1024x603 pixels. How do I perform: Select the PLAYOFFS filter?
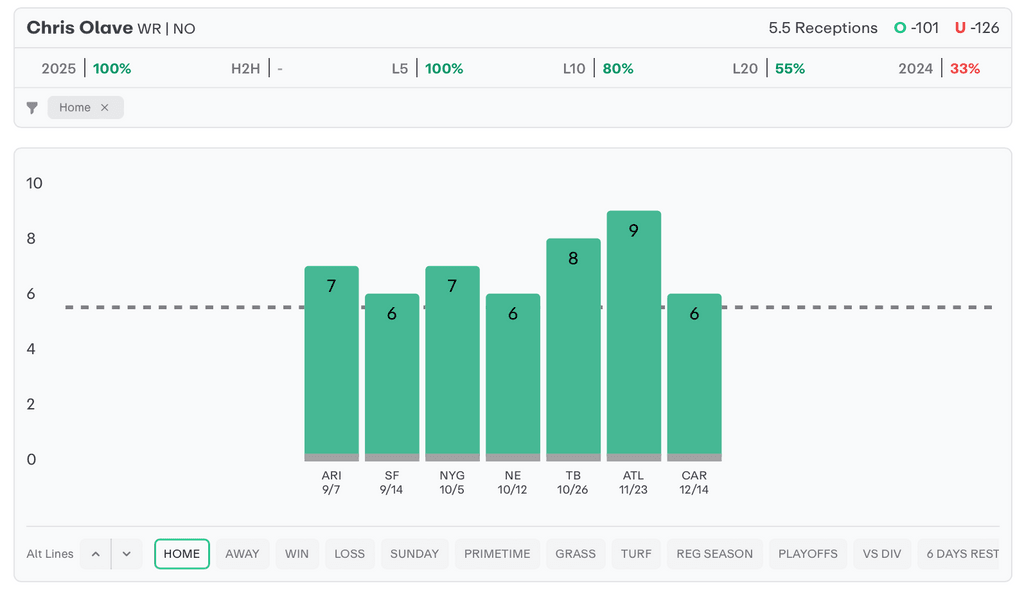click(x=808, y=554)
